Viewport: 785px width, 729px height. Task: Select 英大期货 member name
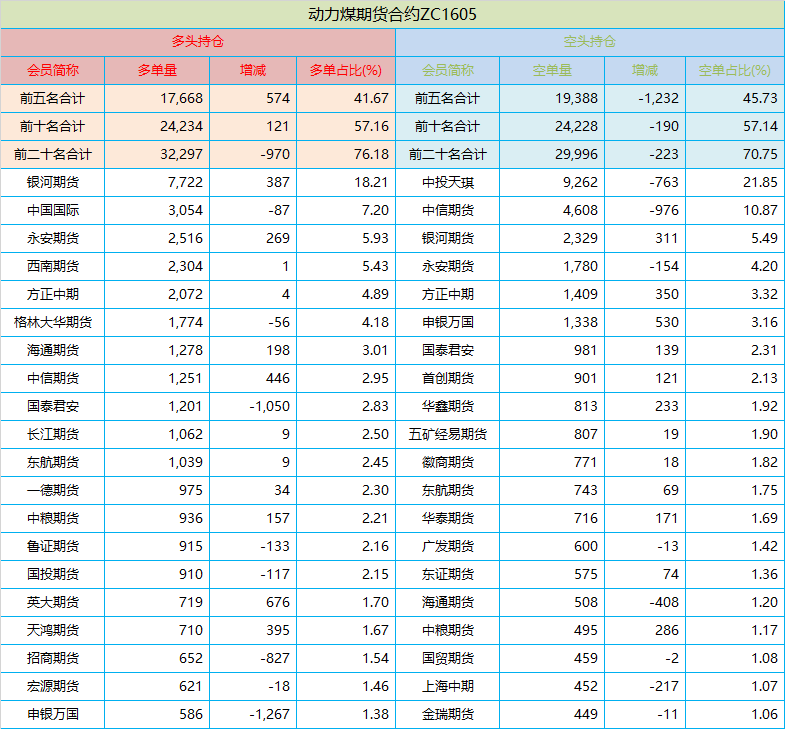pyautogui.click(x=53, y=603)
